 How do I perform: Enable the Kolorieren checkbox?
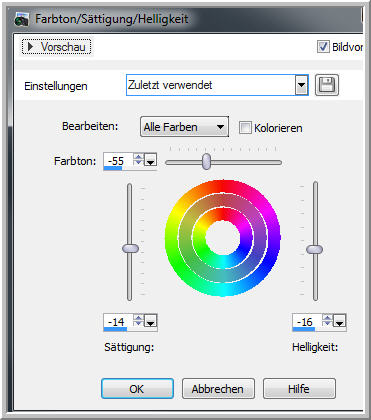[x=245, y=128]
